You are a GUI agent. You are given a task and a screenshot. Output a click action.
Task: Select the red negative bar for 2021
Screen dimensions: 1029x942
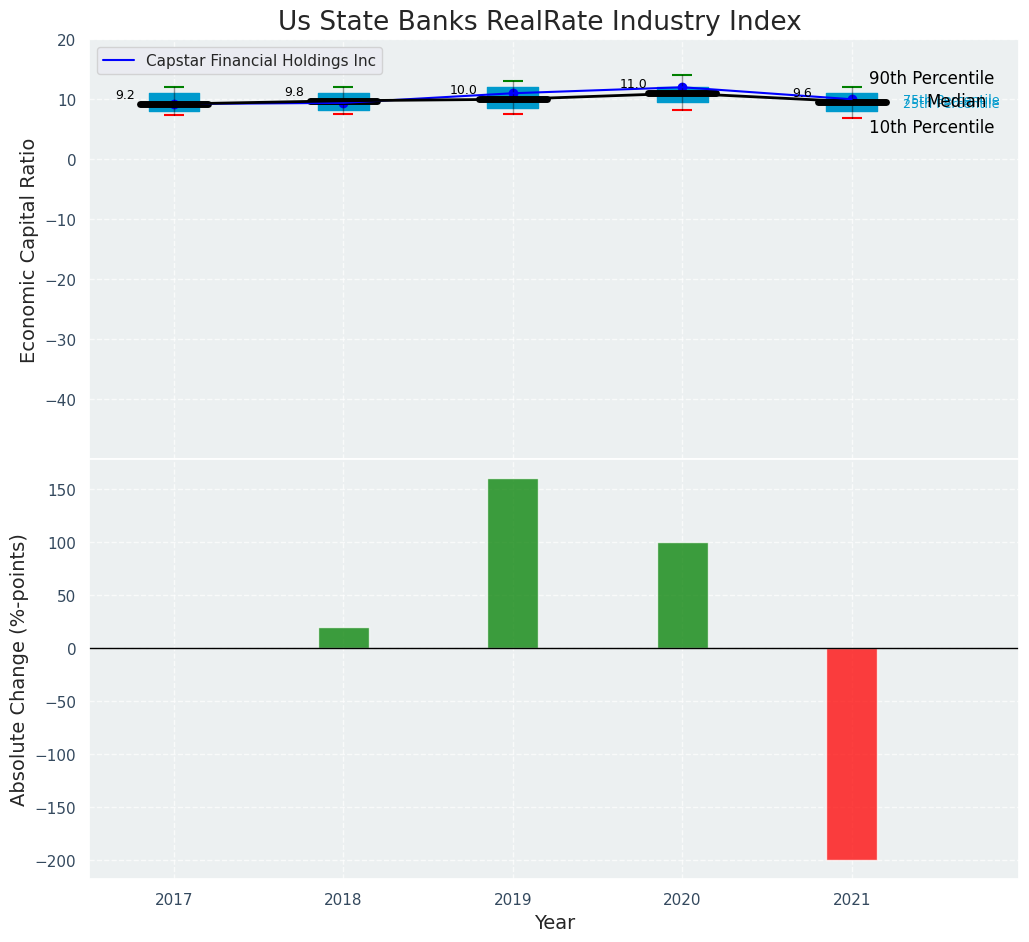click(851, 753)
